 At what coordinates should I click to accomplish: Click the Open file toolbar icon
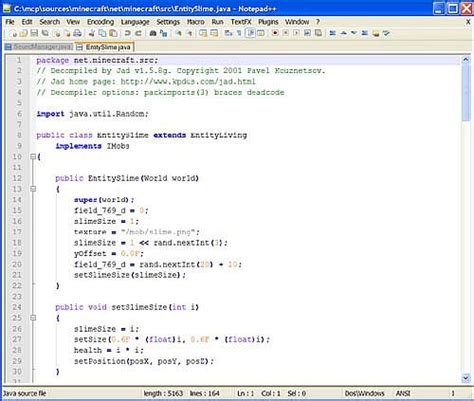(23, 33)
